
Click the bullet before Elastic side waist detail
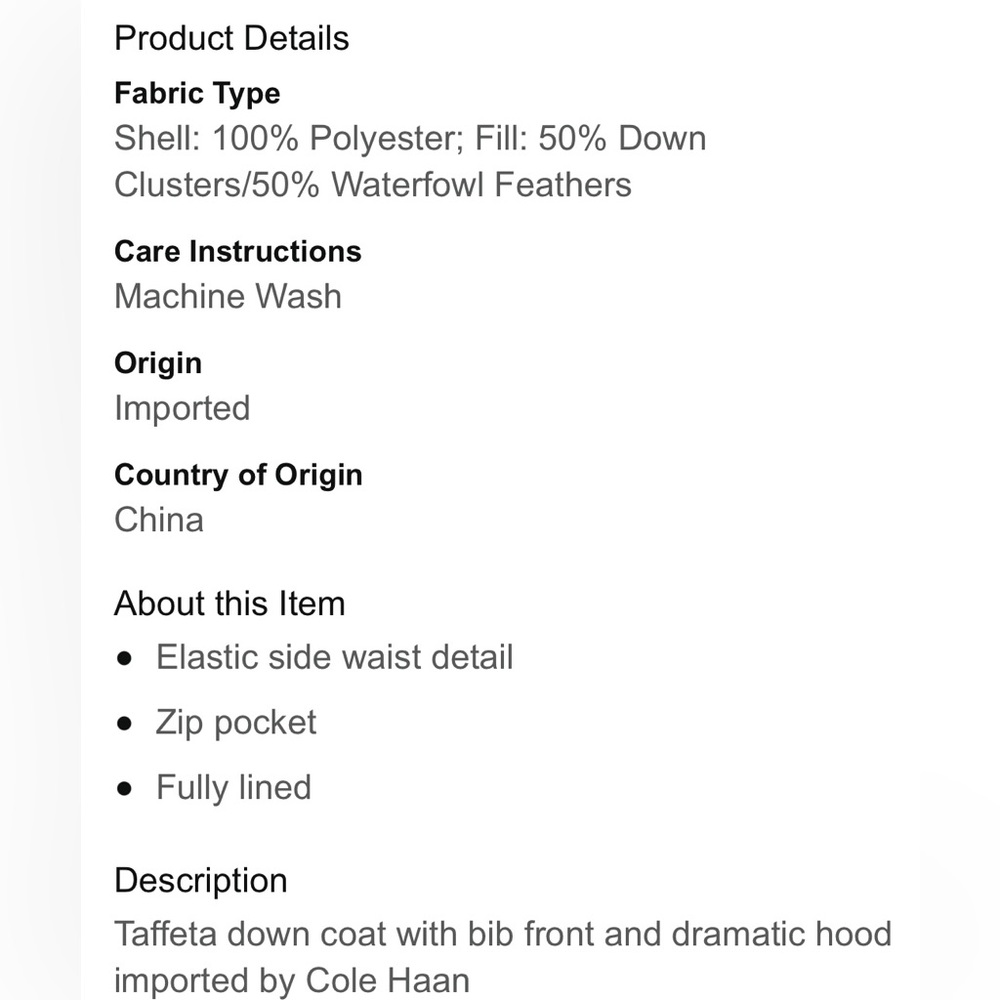(124, 659)
